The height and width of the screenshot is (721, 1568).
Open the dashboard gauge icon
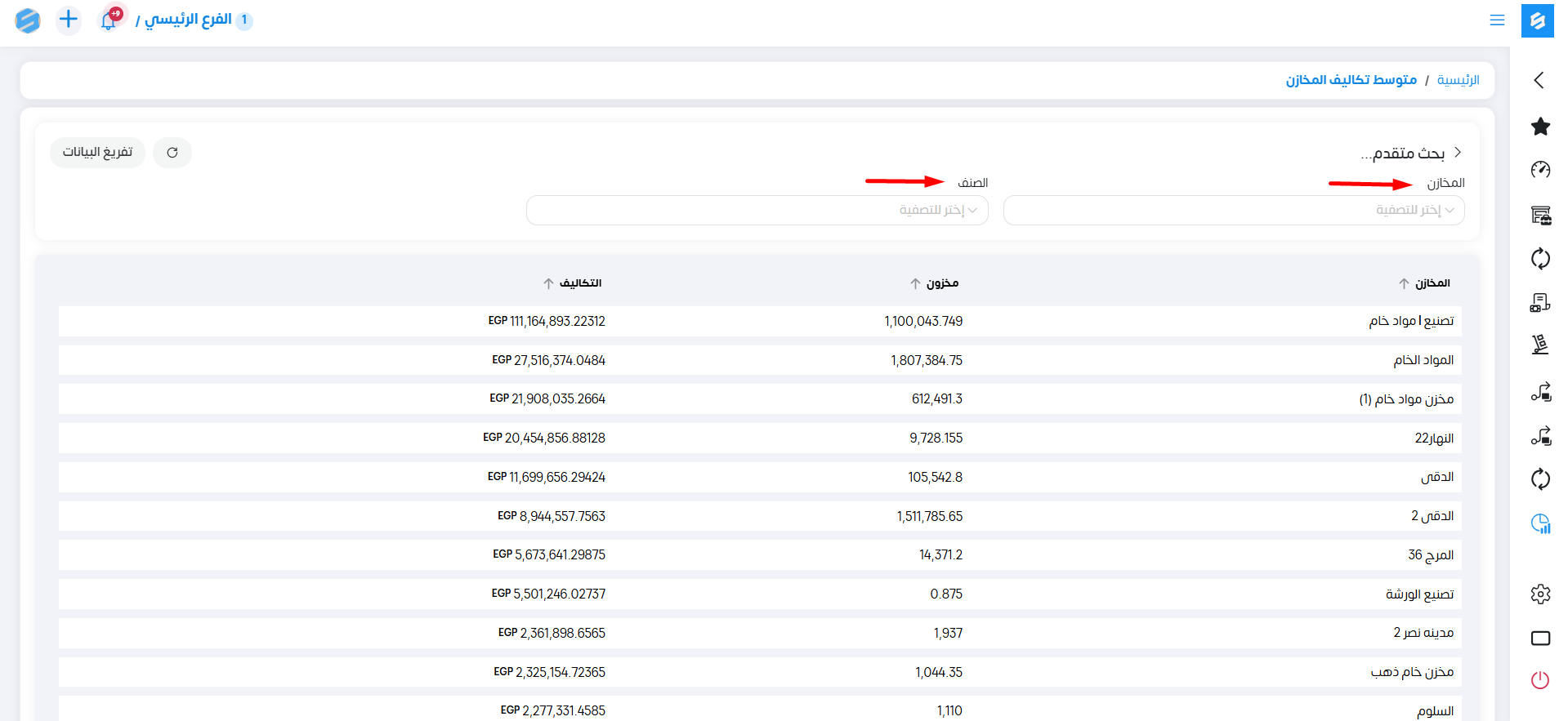coord(1540,170)
